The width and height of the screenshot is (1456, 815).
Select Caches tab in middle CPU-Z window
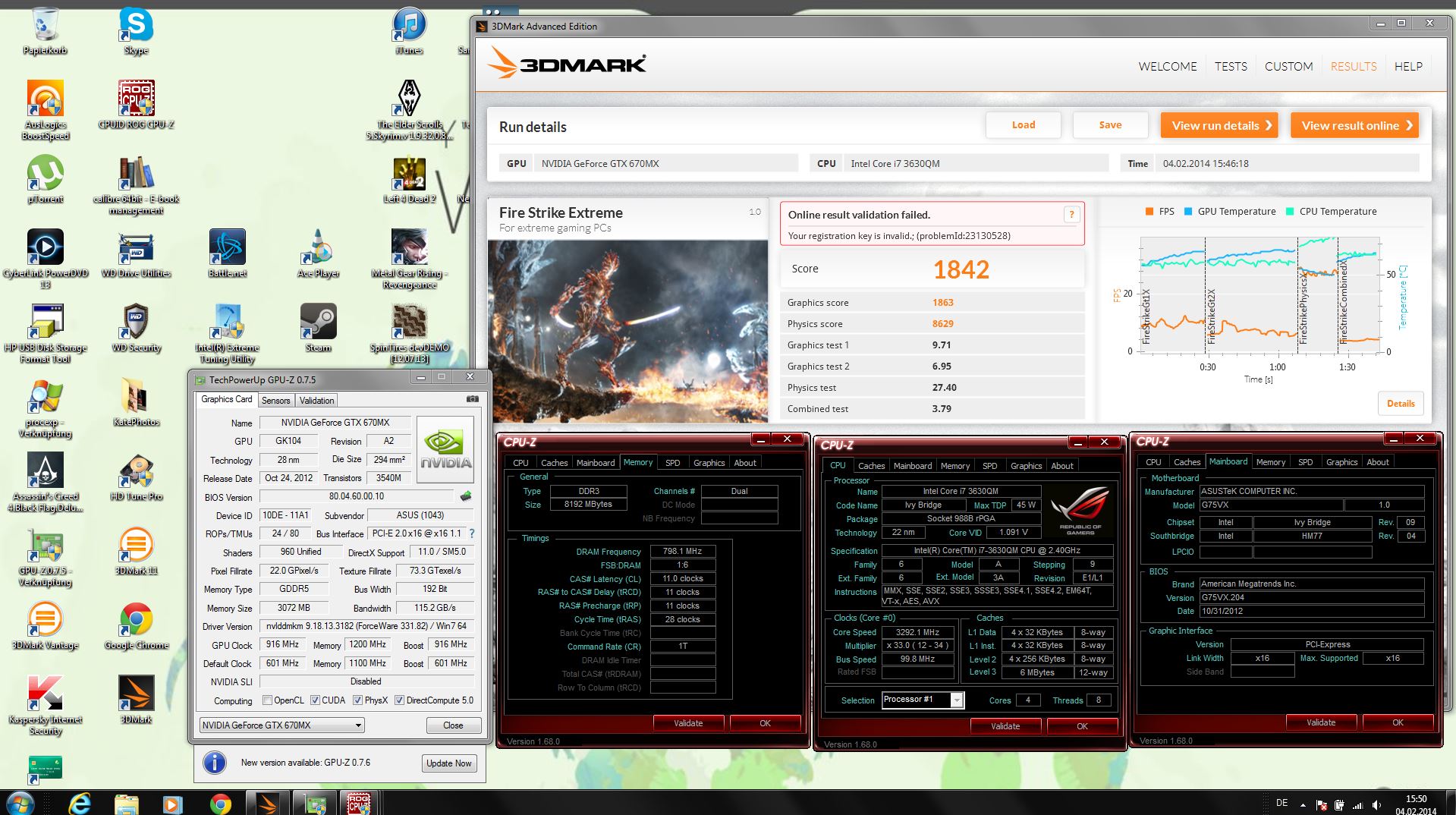tap(871, 466)
